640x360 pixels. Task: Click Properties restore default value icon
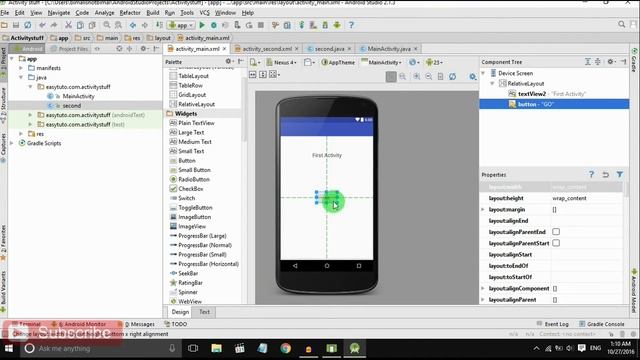[605, 174]
